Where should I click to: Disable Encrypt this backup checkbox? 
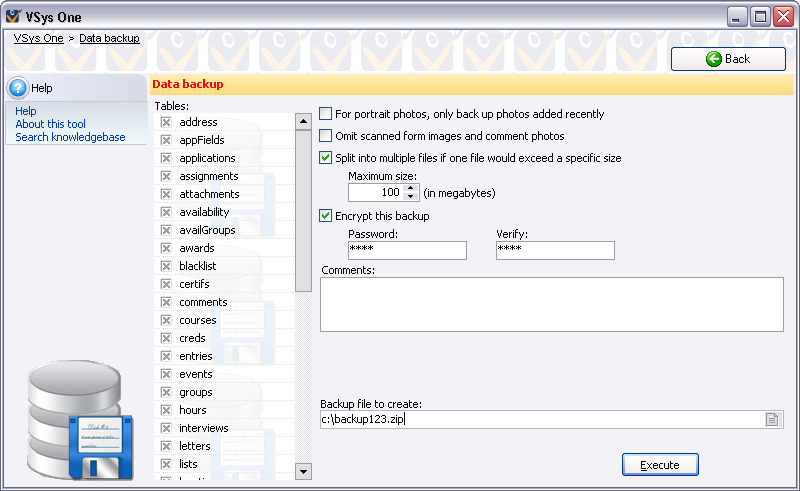pyautogui.click(x=326, y=216)
